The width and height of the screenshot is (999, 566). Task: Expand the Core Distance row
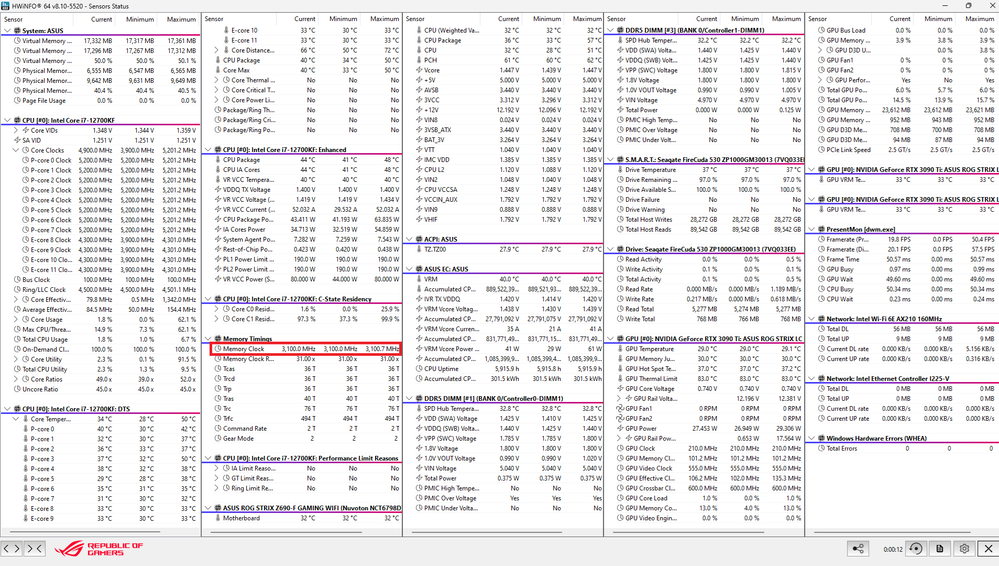(x=217, y=50)
